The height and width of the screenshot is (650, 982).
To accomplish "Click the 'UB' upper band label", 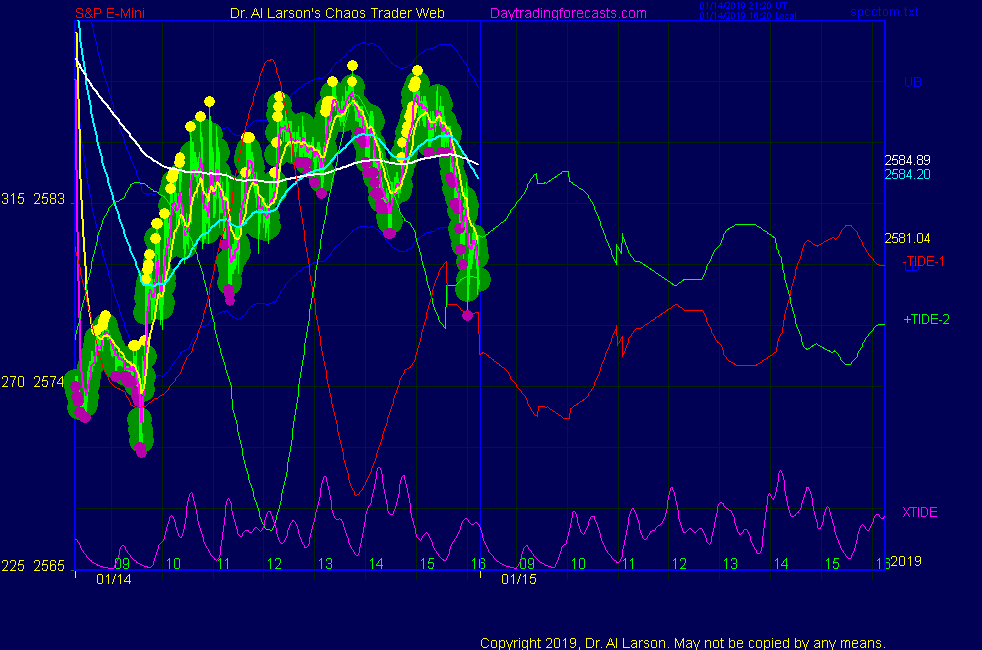I will 912,82.
